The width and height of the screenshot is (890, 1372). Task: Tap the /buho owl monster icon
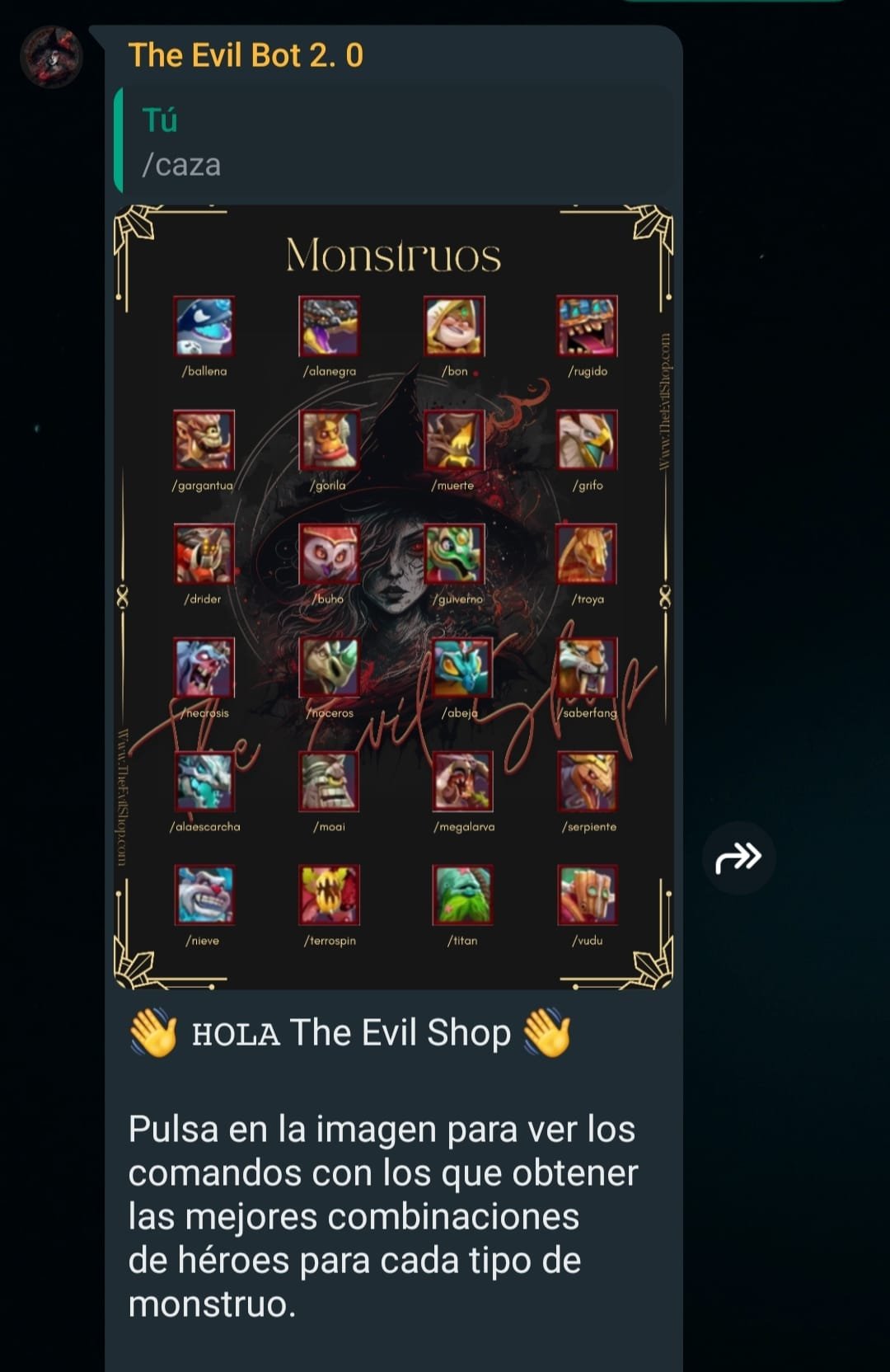pyautogui.click(x=329, y=553)
